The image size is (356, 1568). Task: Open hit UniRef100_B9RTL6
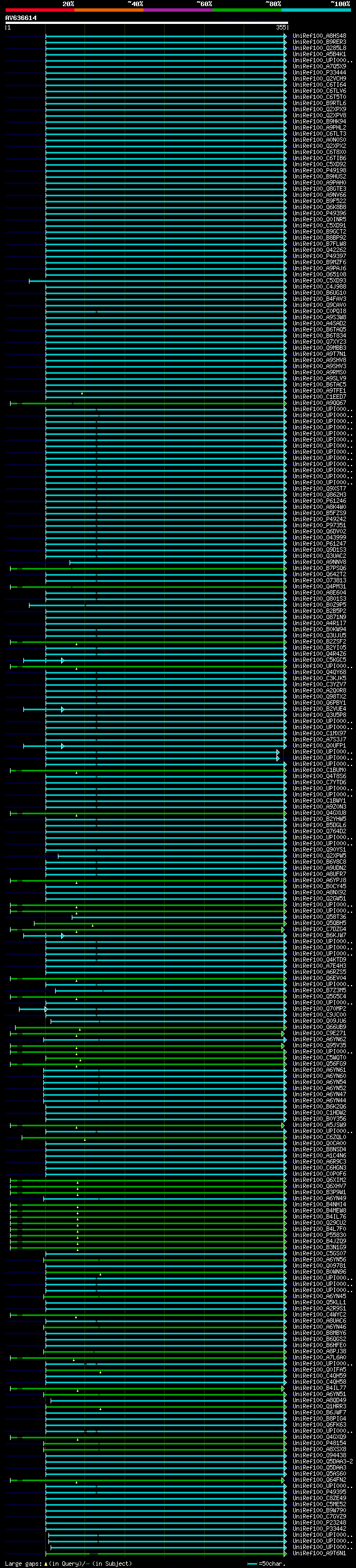click(319, 103)
